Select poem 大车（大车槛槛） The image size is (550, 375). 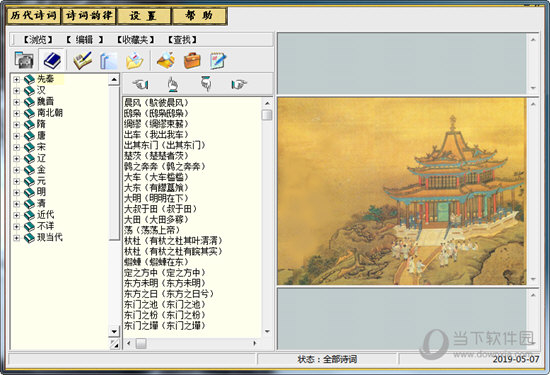tap(156, 177)
